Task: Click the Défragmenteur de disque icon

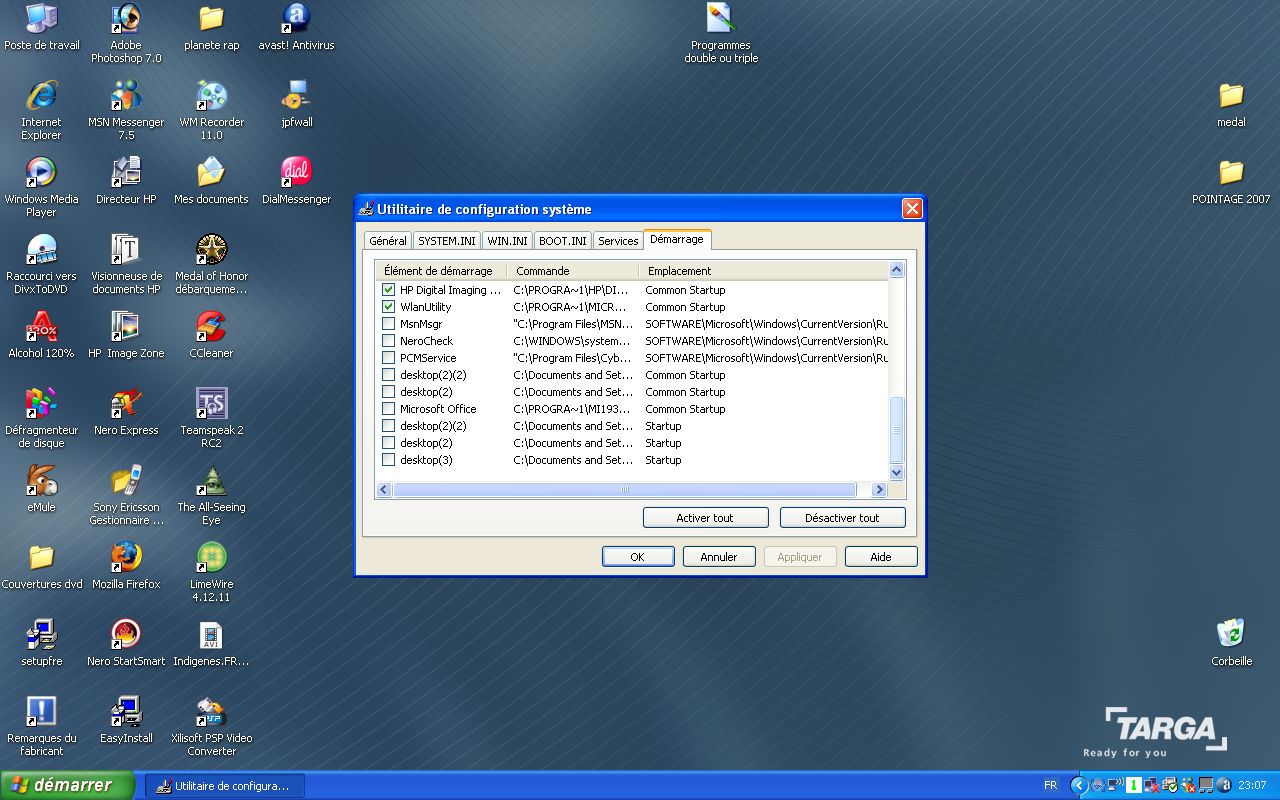Action: tap(41, 418)
